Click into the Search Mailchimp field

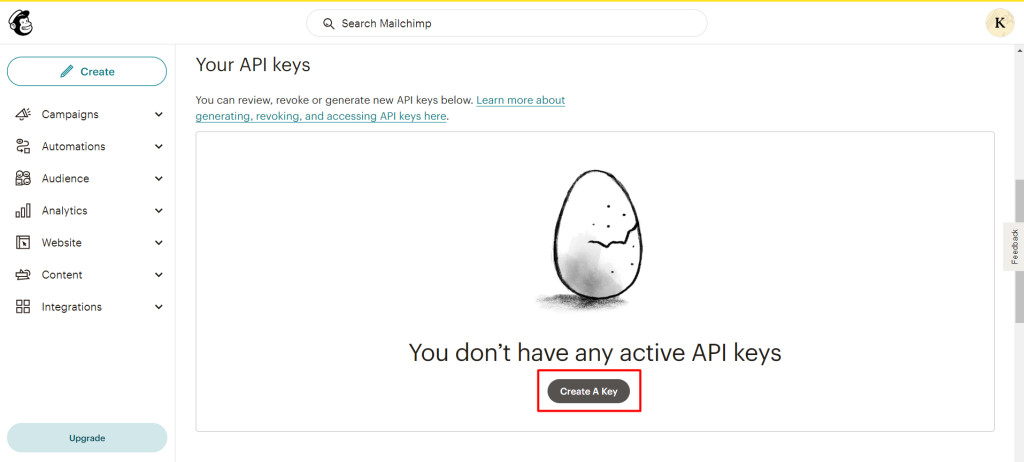click(506, 23)
